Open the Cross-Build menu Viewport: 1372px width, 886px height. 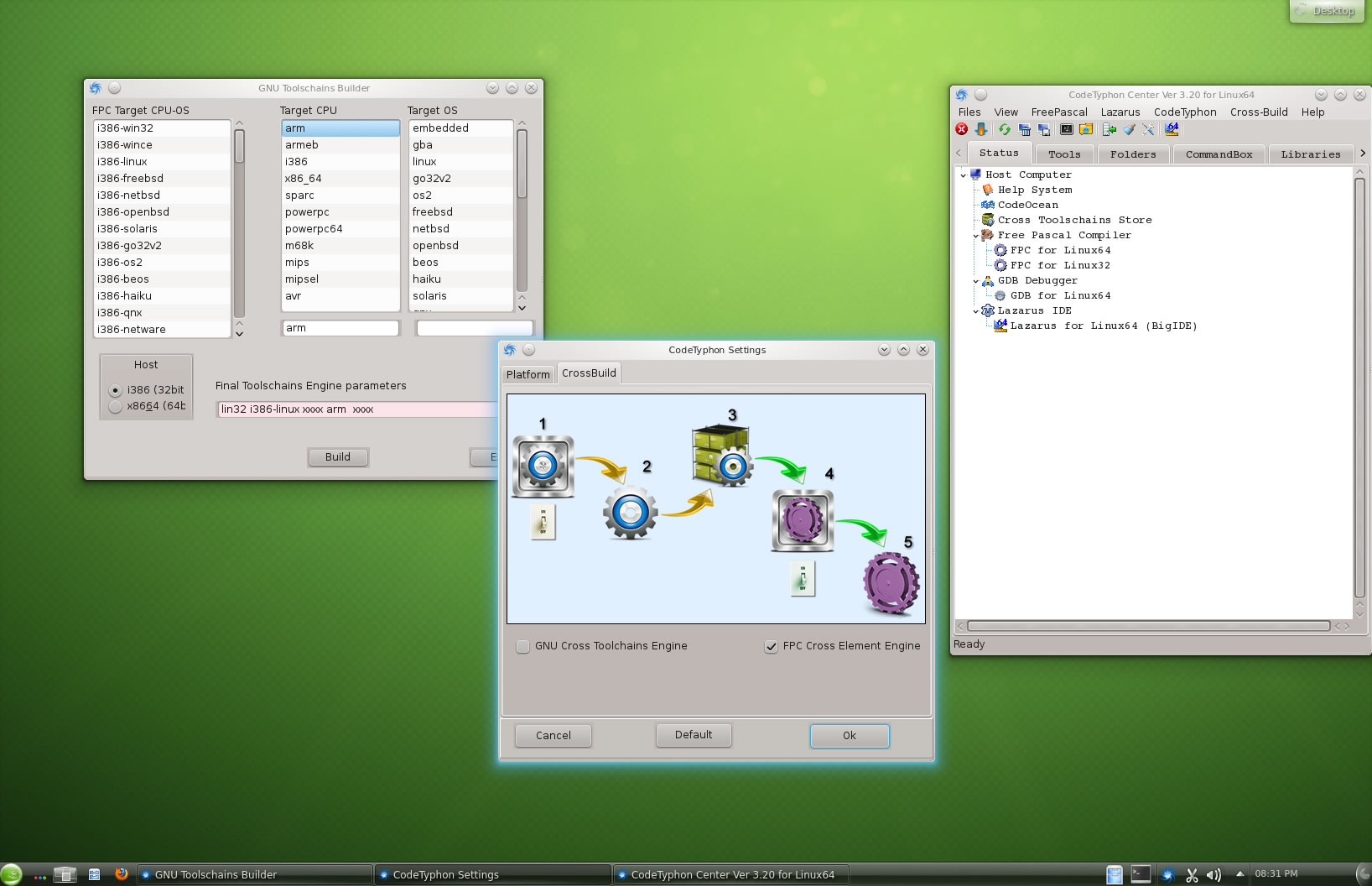coord(1259,112)
